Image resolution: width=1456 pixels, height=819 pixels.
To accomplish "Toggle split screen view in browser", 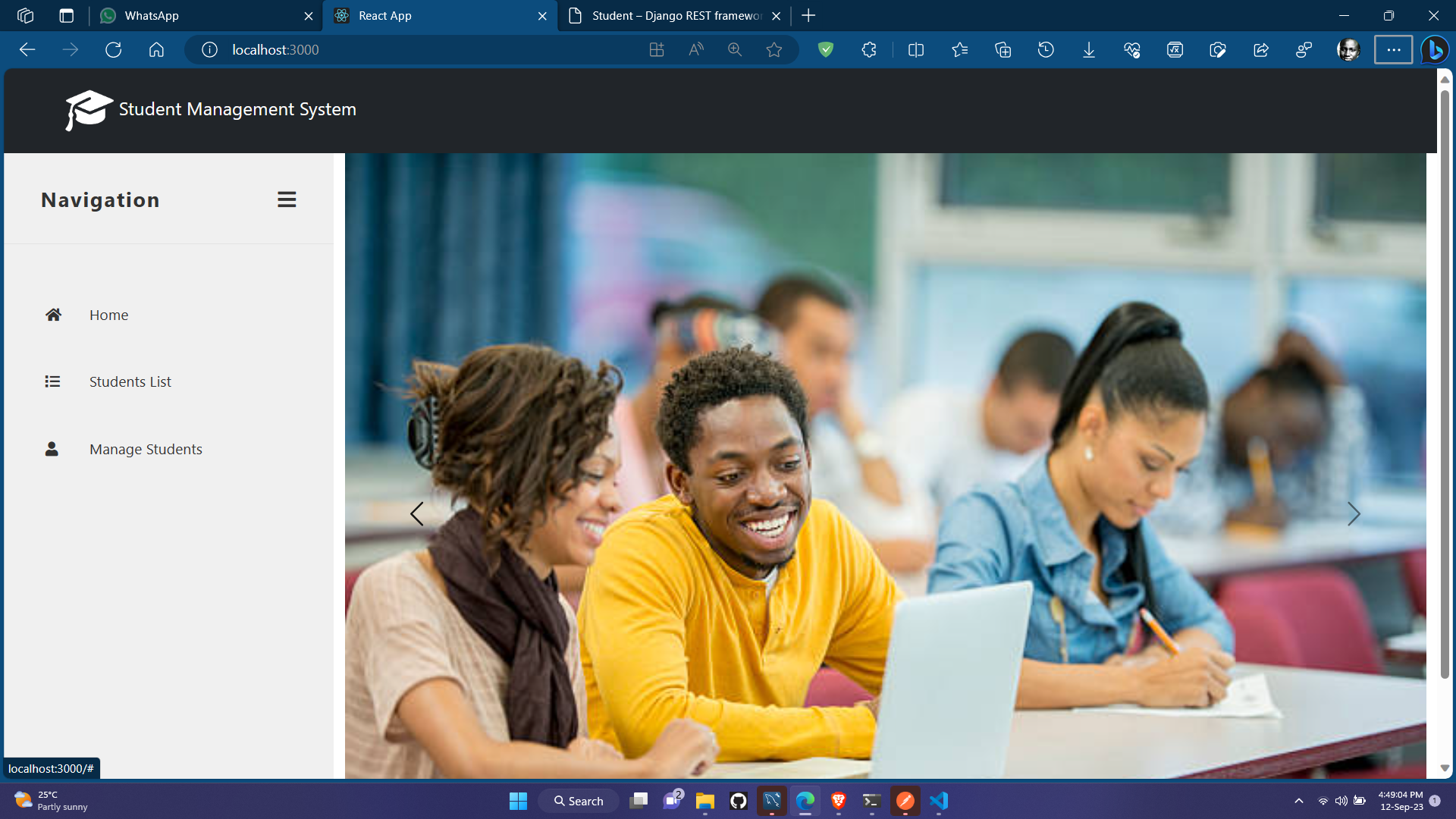I will coord(916,50).
